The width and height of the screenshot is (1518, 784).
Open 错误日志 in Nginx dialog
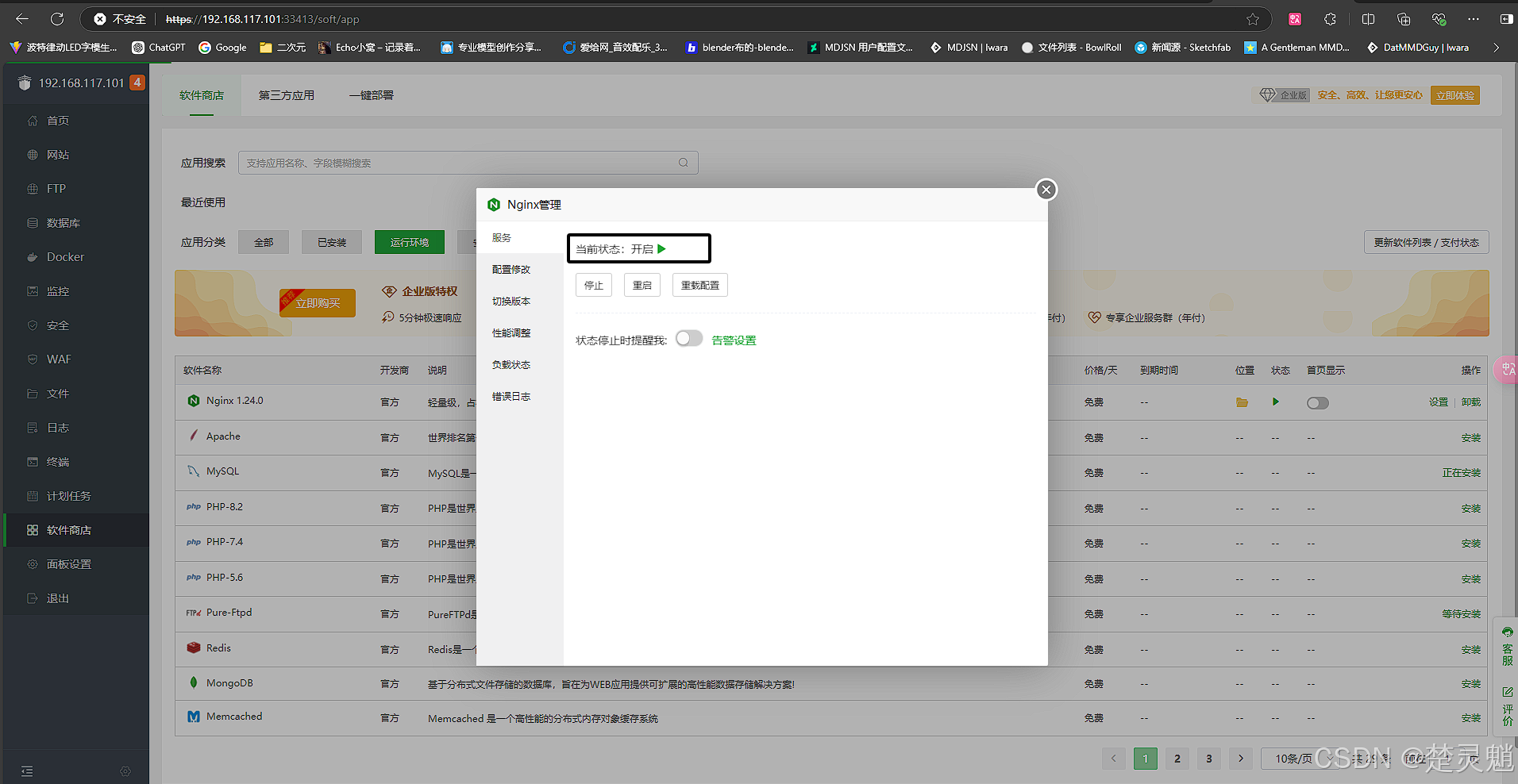coord(511,397)
